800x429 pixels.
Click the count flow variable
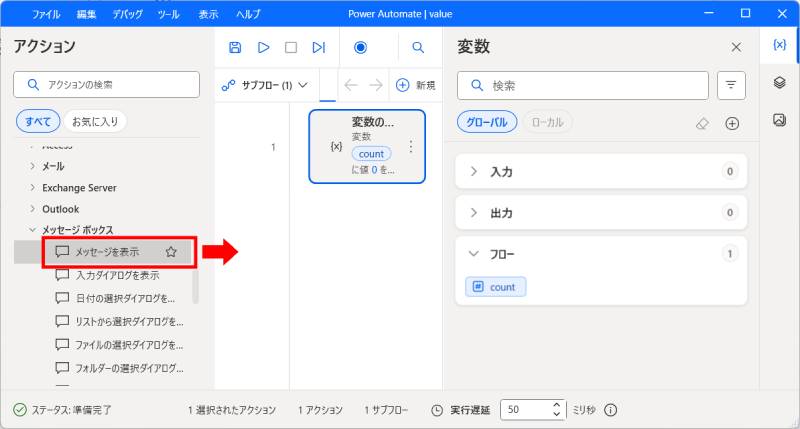click(495, 287)
